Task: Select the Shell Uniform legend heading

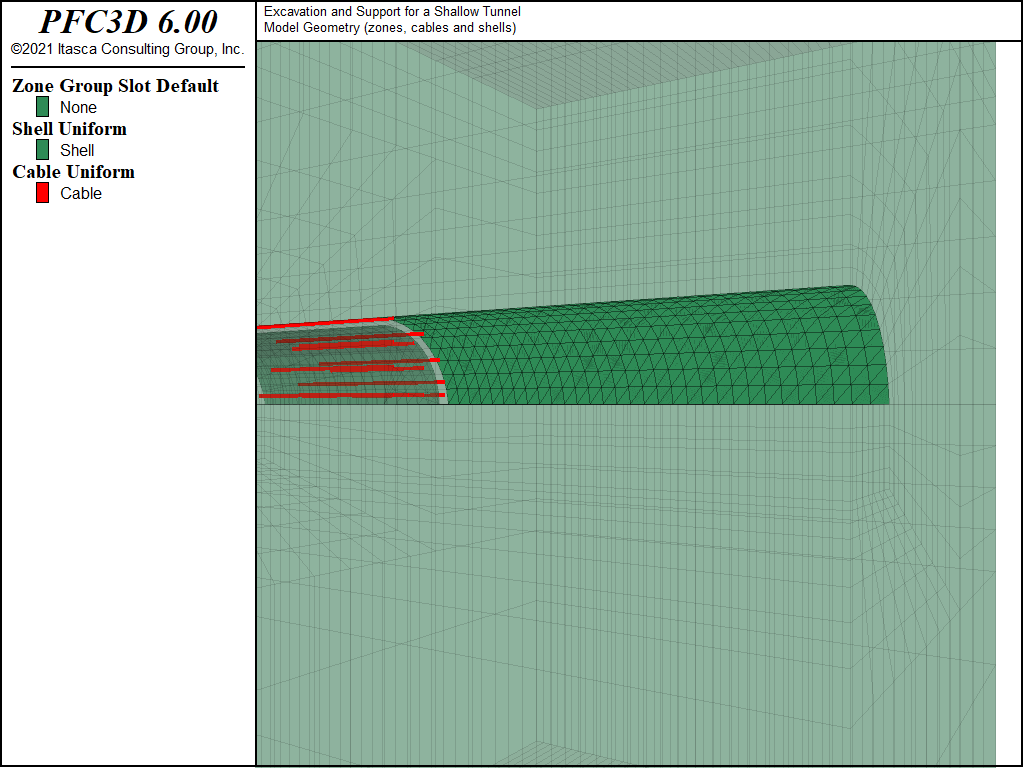Action: pyautogui.click(x=69, y=129)
